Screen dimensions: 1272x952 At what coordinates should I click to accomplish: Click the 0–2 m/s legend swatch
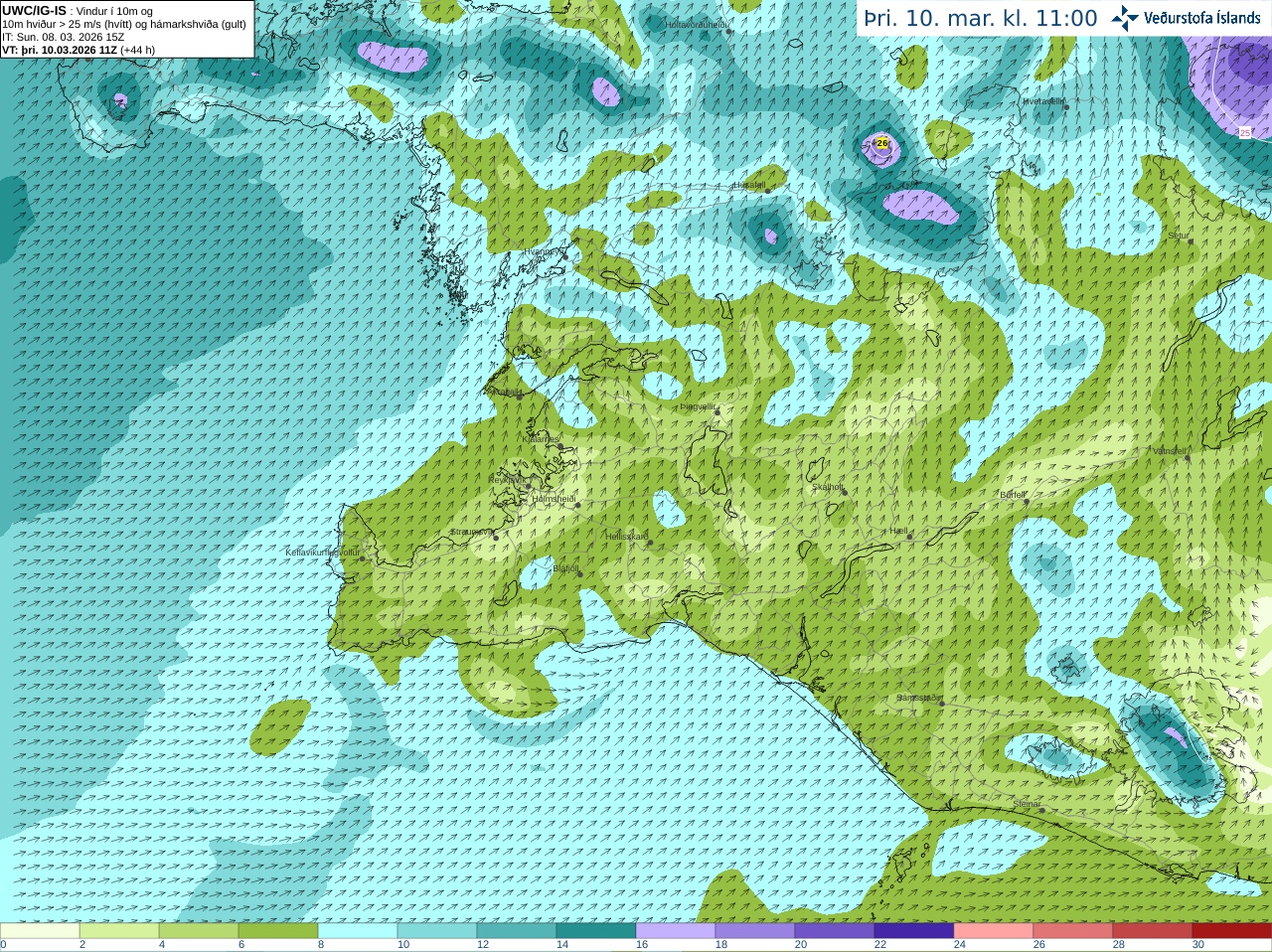click(40, 931)
